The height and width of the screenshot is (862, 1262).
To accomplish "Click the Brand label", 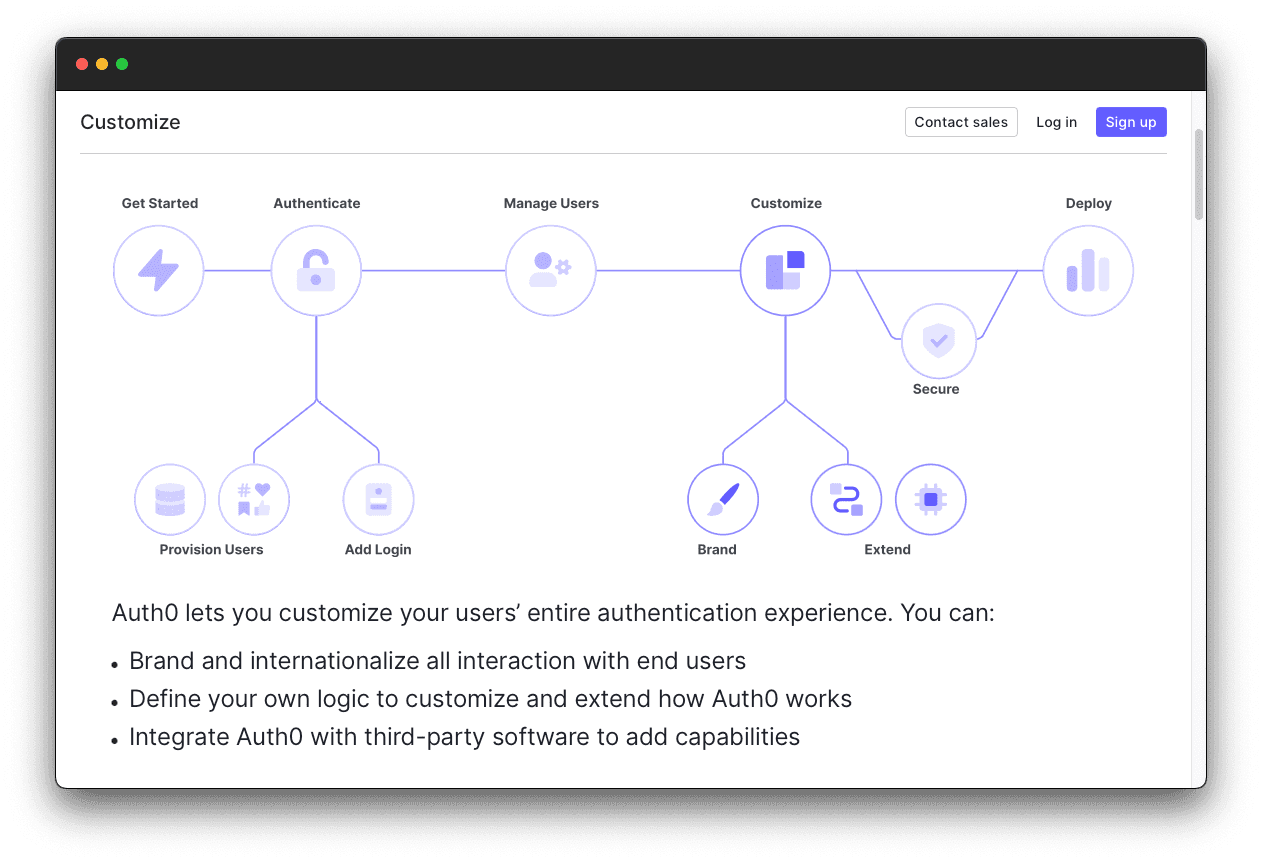I will point(717,549).
